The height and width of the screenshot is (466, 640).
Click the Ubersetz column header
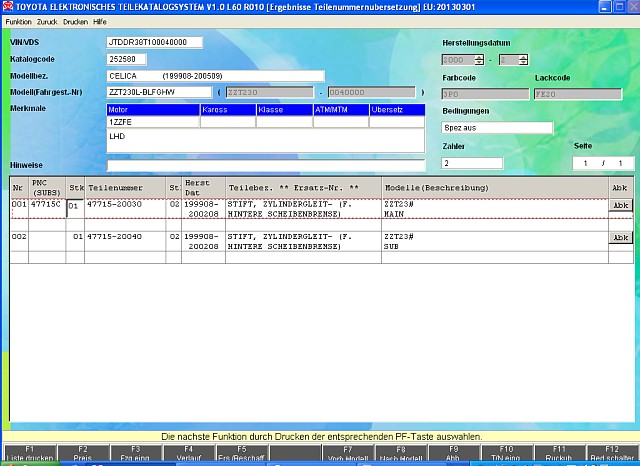tap(397, 110)
